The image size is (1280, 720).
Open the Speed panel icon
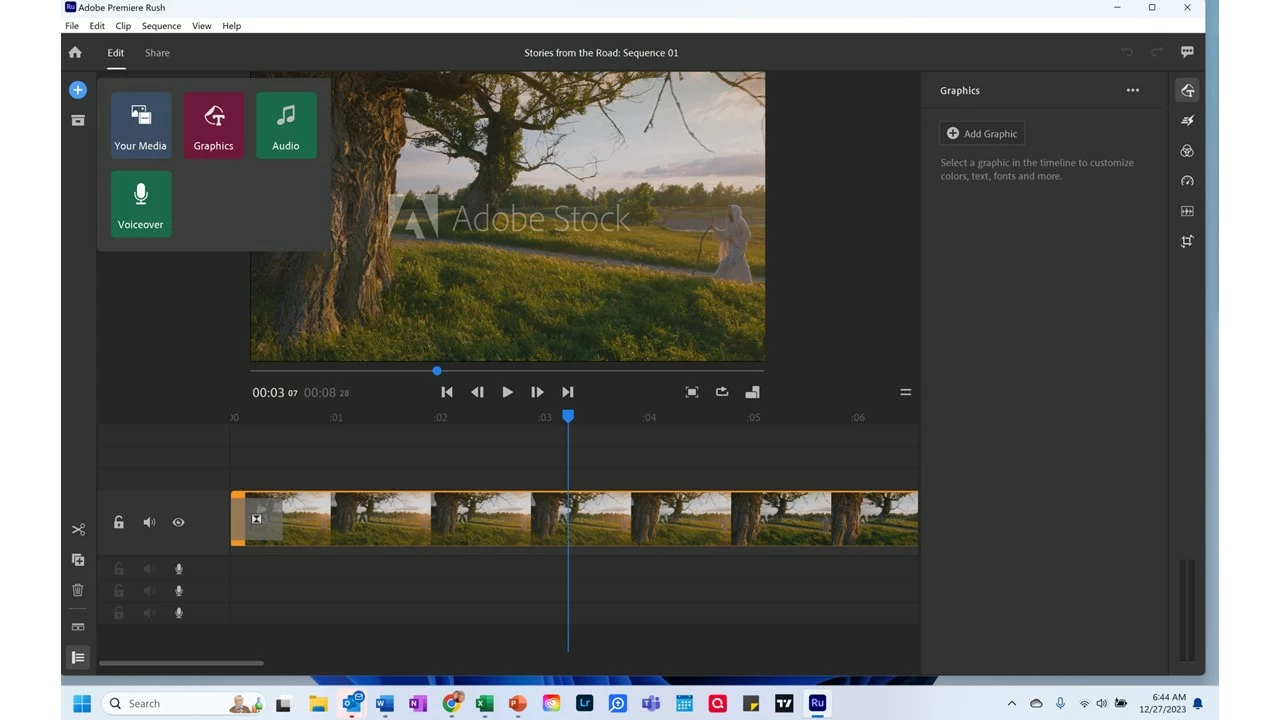tap(1187, 181)
